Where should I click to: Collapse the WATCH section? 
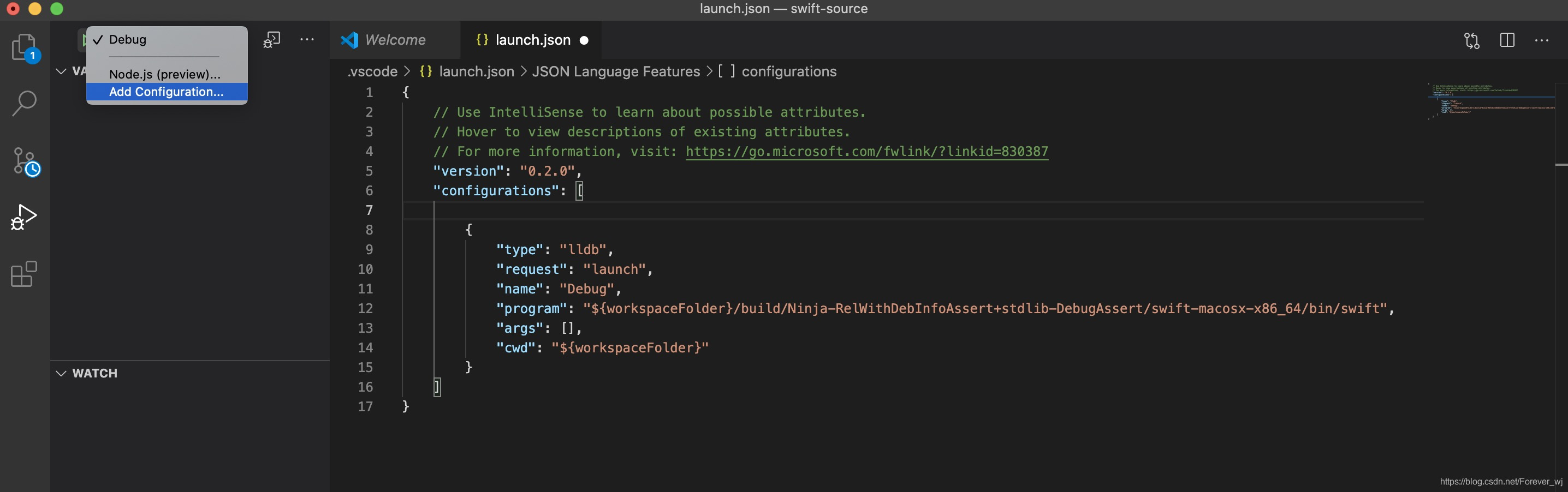[190, 374]
